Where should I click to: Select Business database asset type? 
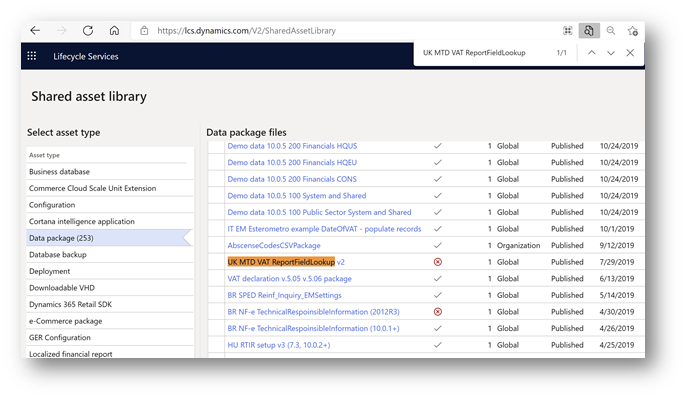click(x=110, y=172)
